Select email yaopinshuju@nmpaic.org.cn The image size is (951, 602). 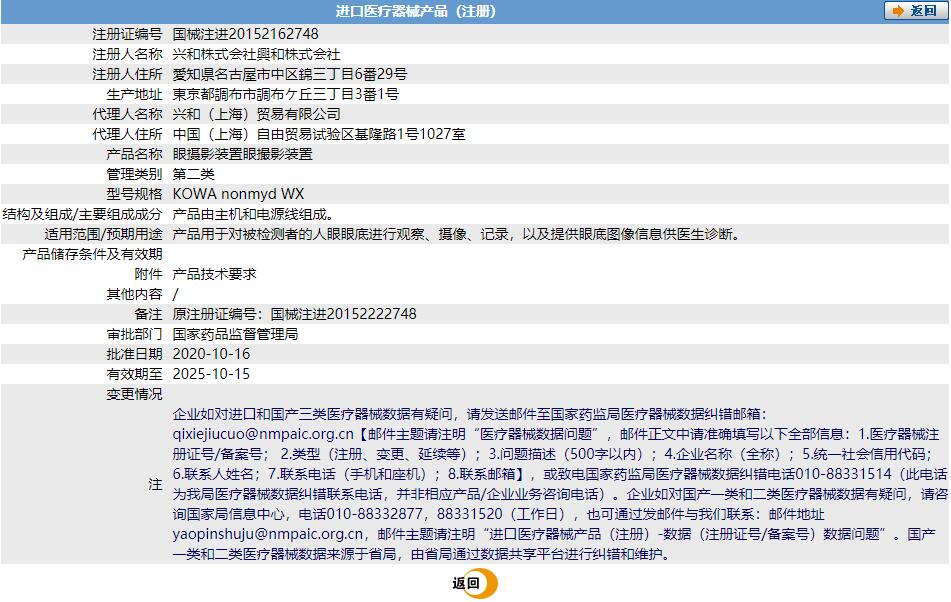pos(267,534)
